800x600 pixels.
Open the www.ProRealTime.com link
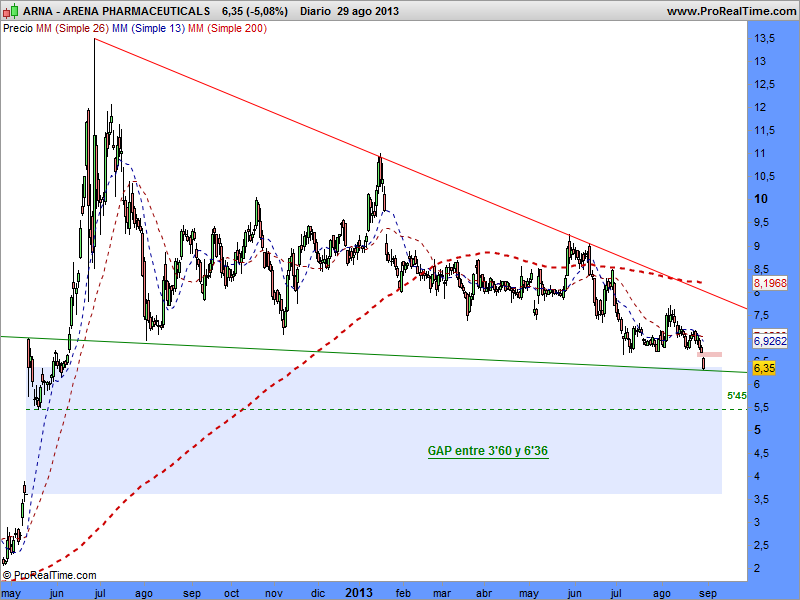(x=732, y=11)
